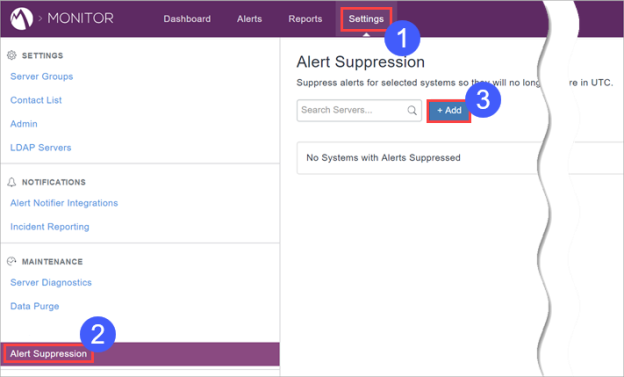Open Incident Reporting link
This screenshot has height=377, width=624.
click(x=50, y=227)
